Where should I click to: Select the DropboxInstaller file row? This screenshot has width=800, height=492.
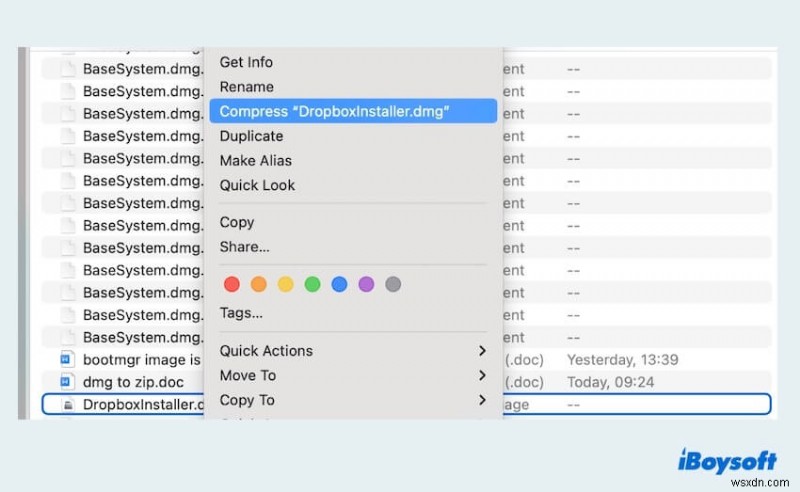(x=406, y=404)
